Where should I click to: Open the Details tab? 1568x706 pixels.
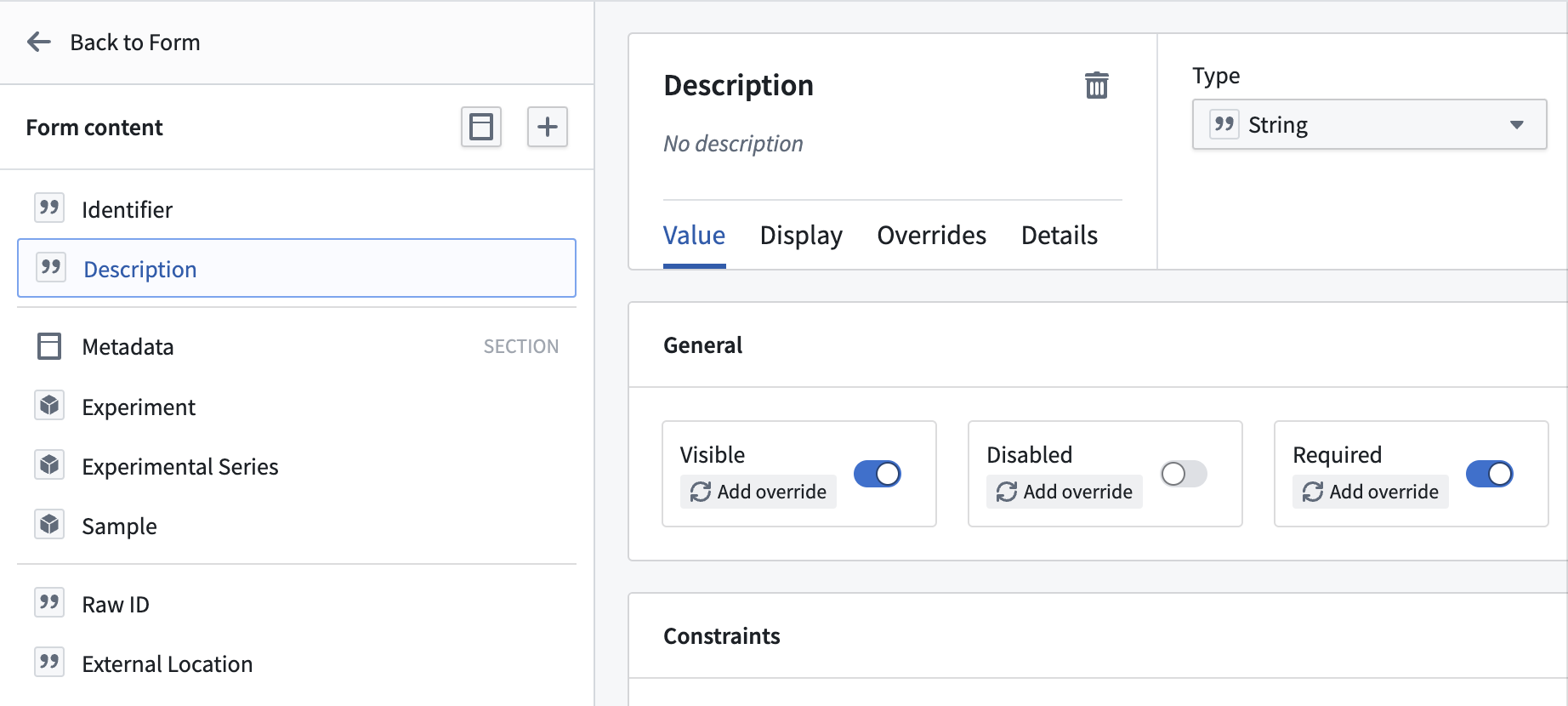tap(1060, 235)
